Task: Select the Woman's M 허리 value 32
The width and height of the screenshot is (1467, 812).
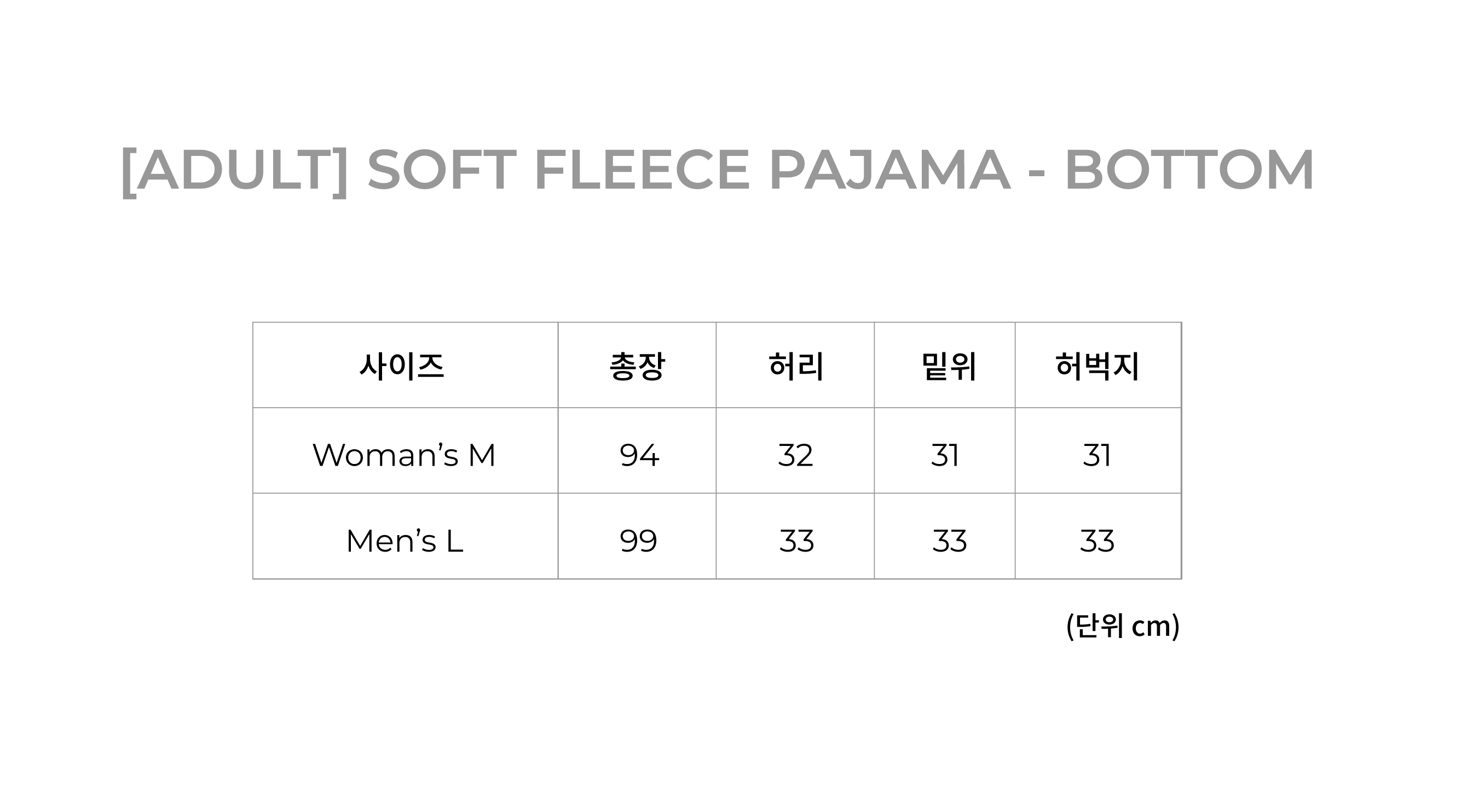Action: coord(795,455)
